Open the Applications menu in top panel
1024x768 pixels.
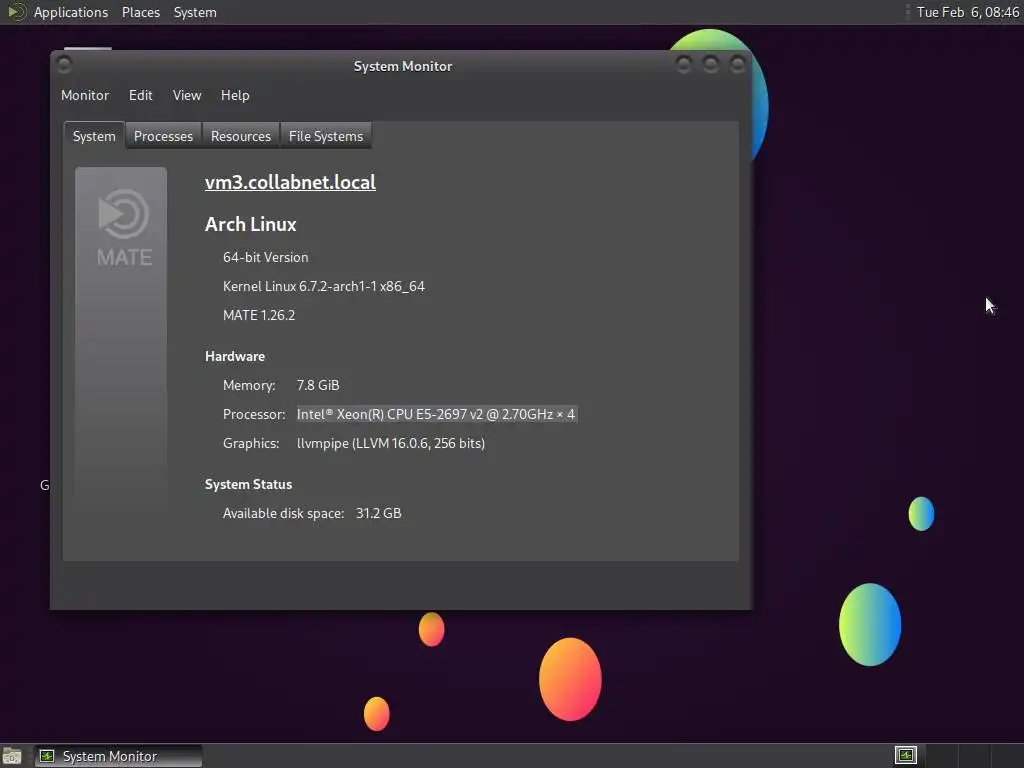(71, 12)
